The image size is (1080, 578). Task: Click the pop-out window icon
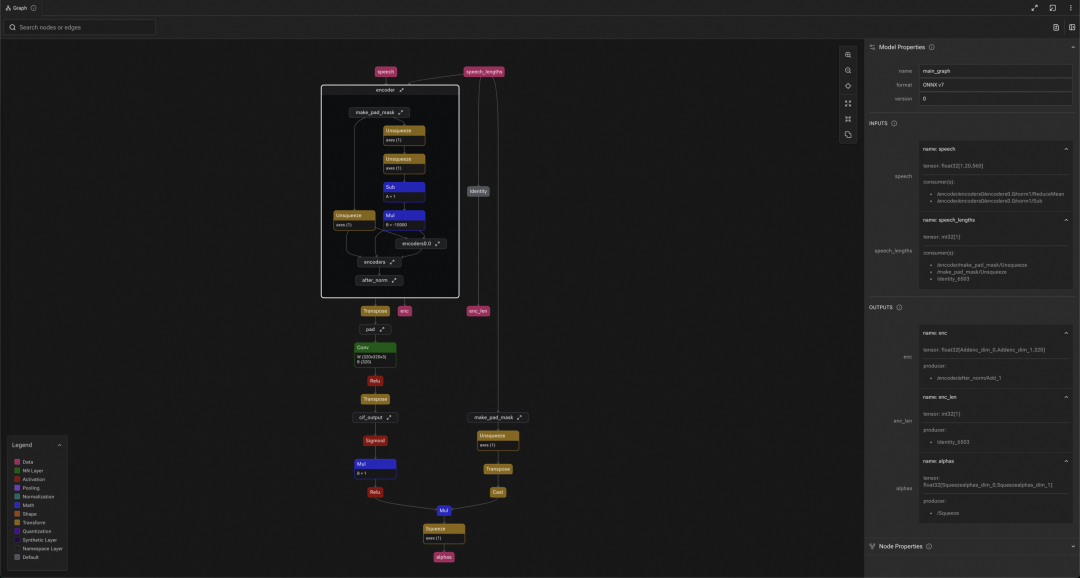click(x=1052, y=8)
